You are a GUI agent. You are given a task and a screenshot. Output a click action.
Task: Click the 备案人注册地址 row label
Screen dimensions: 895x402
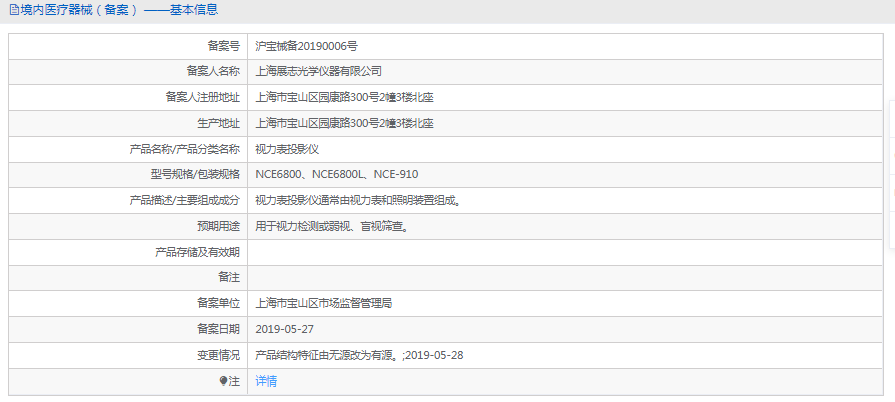tap(203, 98)
